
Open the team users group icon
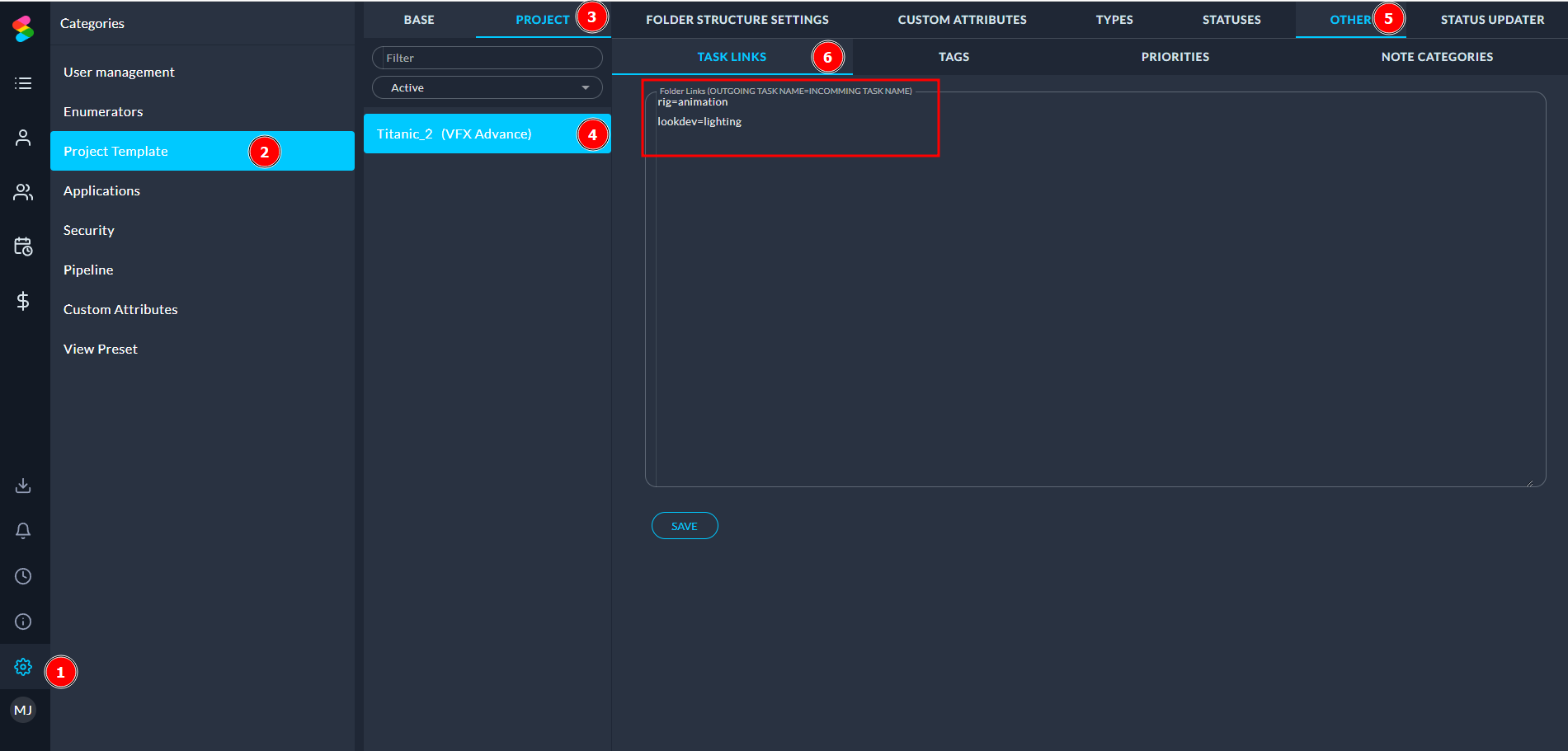(23, 192)
